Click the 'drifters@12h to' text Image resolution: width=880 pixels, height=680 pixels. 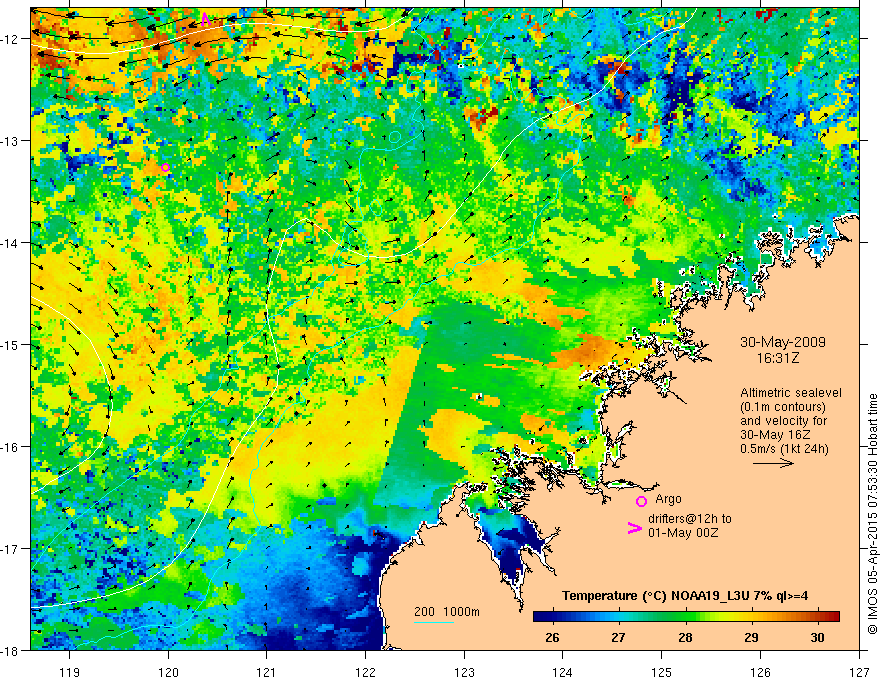tap(690, 518)
